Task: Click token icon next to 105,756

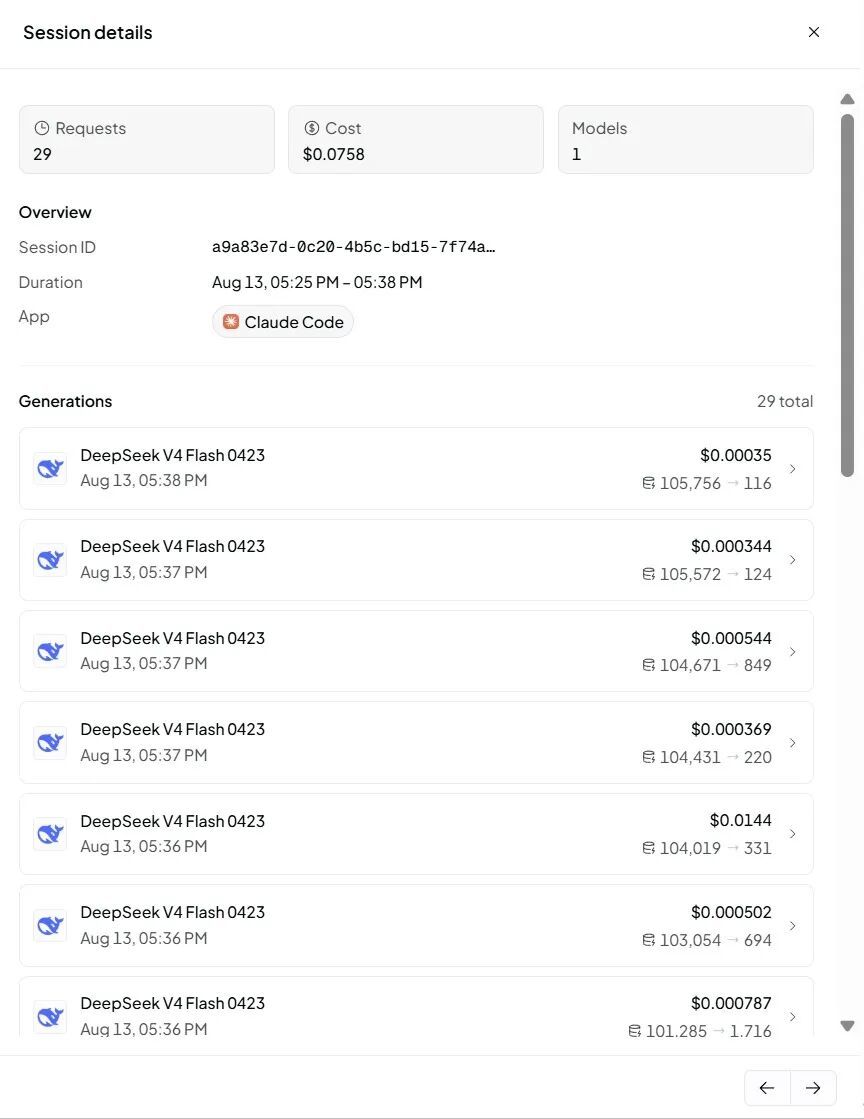Action: pyautogui.click(x=649, y=483)
